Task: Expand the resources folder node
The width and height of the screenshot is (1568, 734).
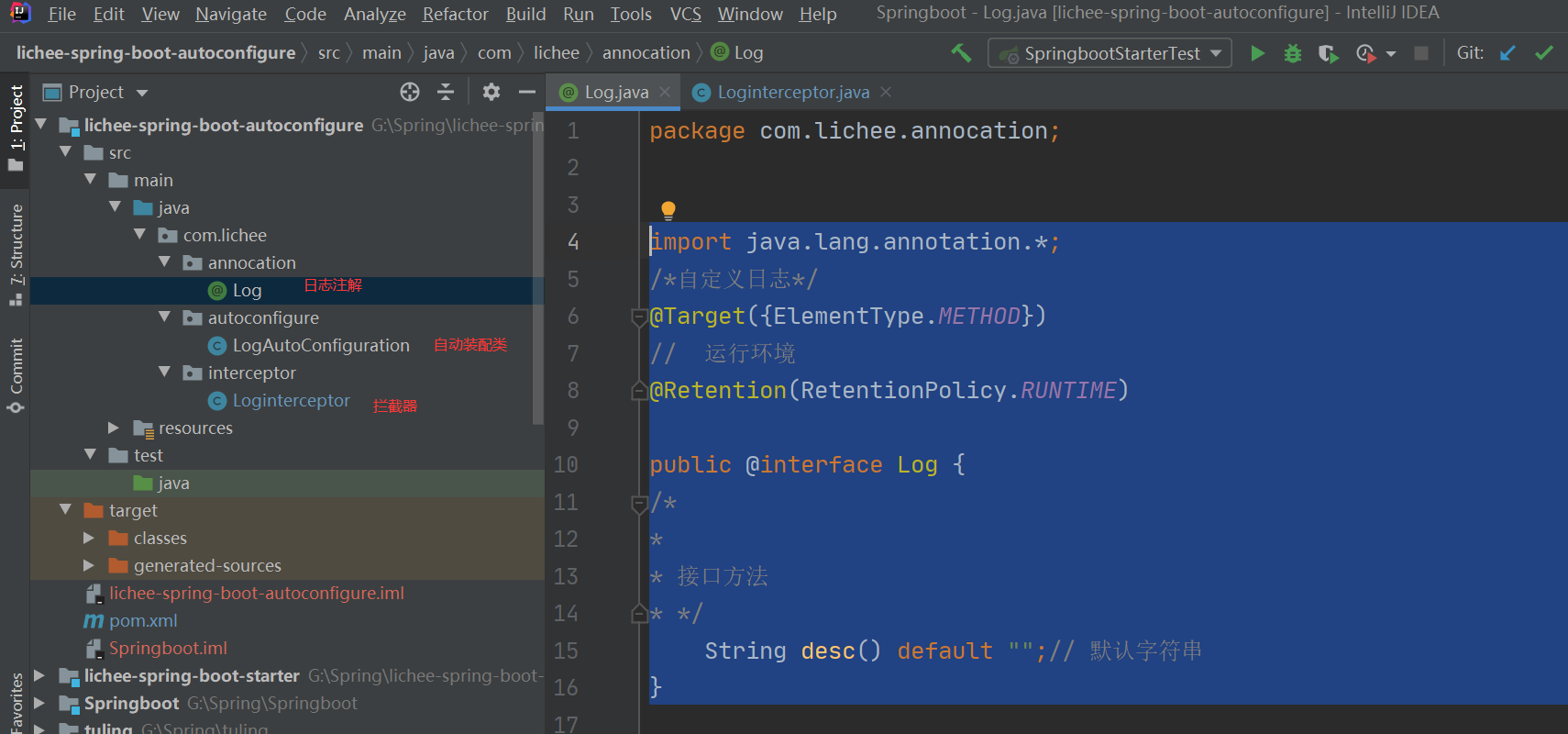Action: tap(114, 428)
